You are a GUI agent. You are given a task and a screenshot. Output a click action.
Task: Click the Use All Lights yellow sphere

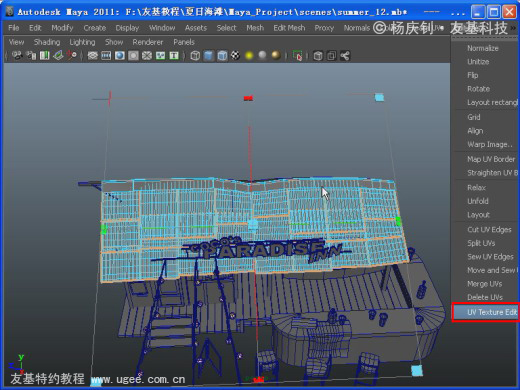pos(249,55)
